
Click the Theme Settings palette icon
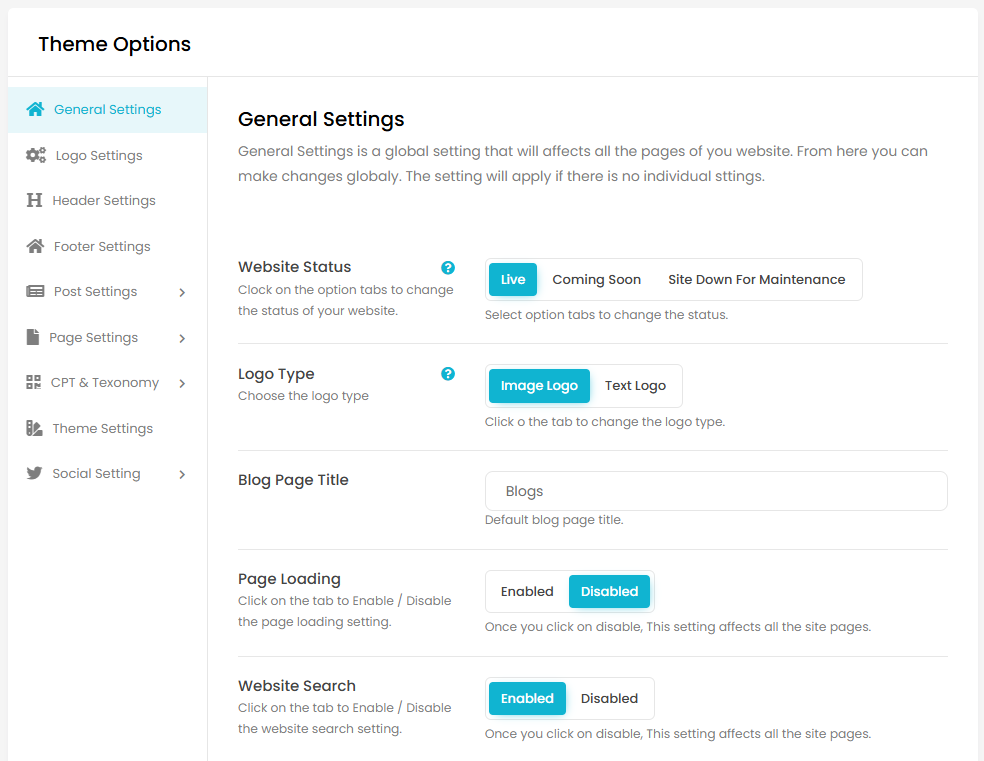(34, 428)
